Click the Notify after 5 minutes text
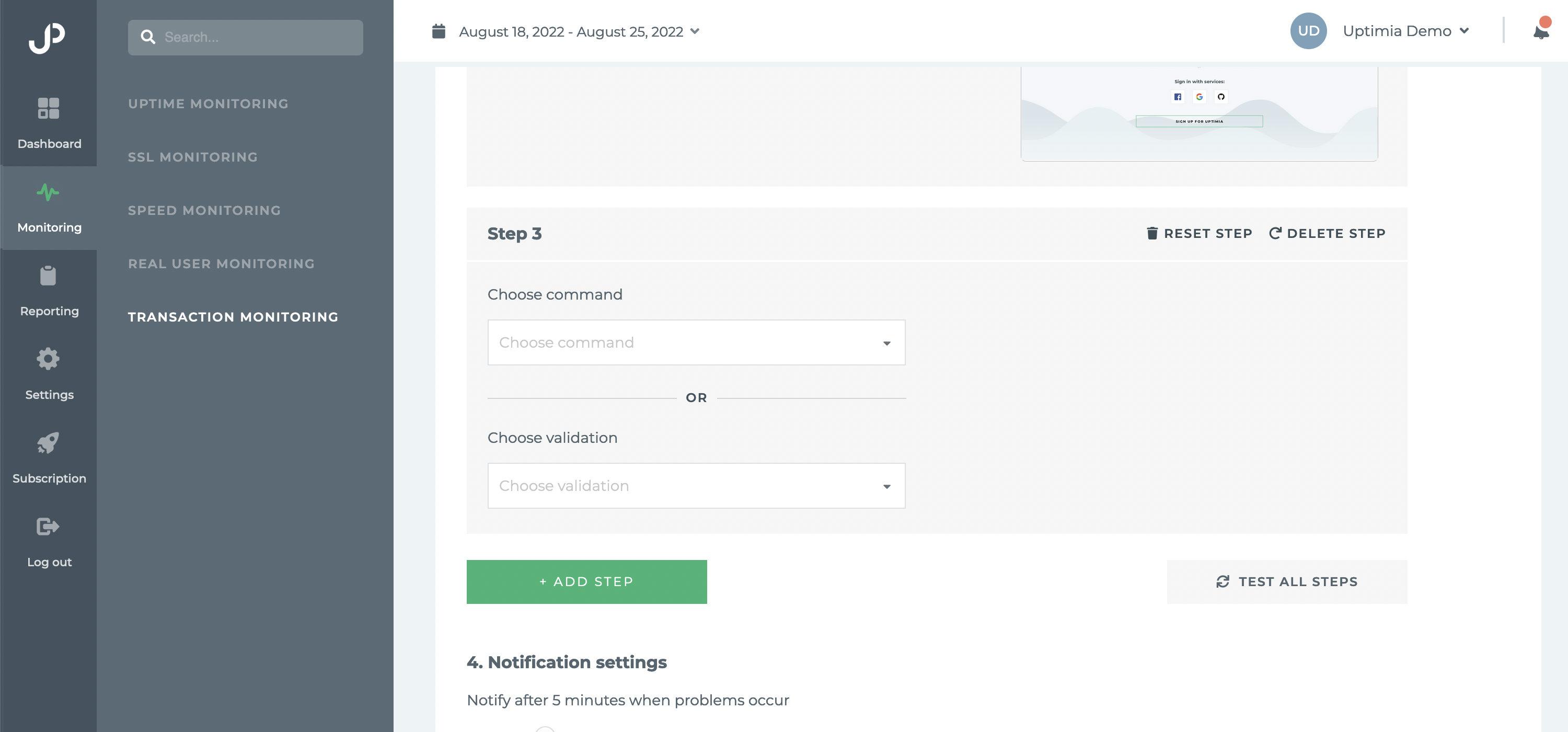1568x732 pixels. [628, 700]
